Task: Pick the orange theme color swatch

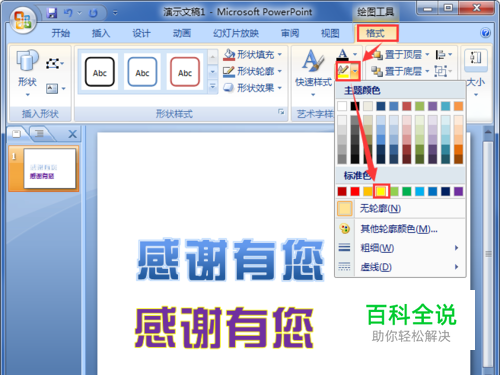Action: pyautogui.click(x=458, y=106)
